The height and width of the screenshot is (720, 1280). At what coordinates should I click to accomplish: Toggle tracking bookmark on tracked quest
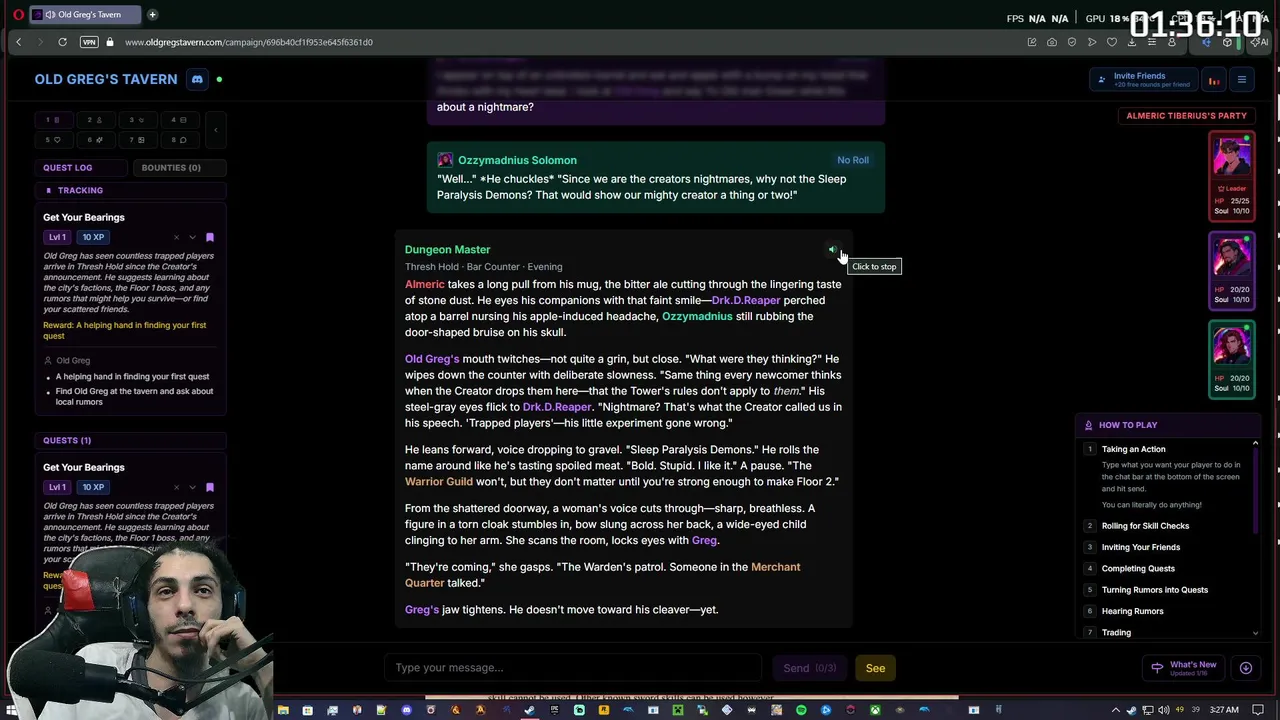209,237
